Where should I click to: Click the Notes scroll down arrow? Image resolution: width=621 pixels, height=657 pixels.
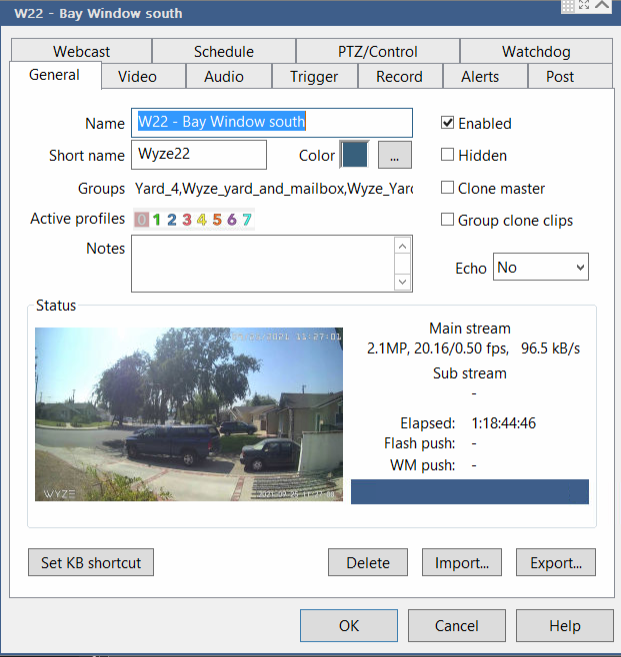click(x=403, y=282)
